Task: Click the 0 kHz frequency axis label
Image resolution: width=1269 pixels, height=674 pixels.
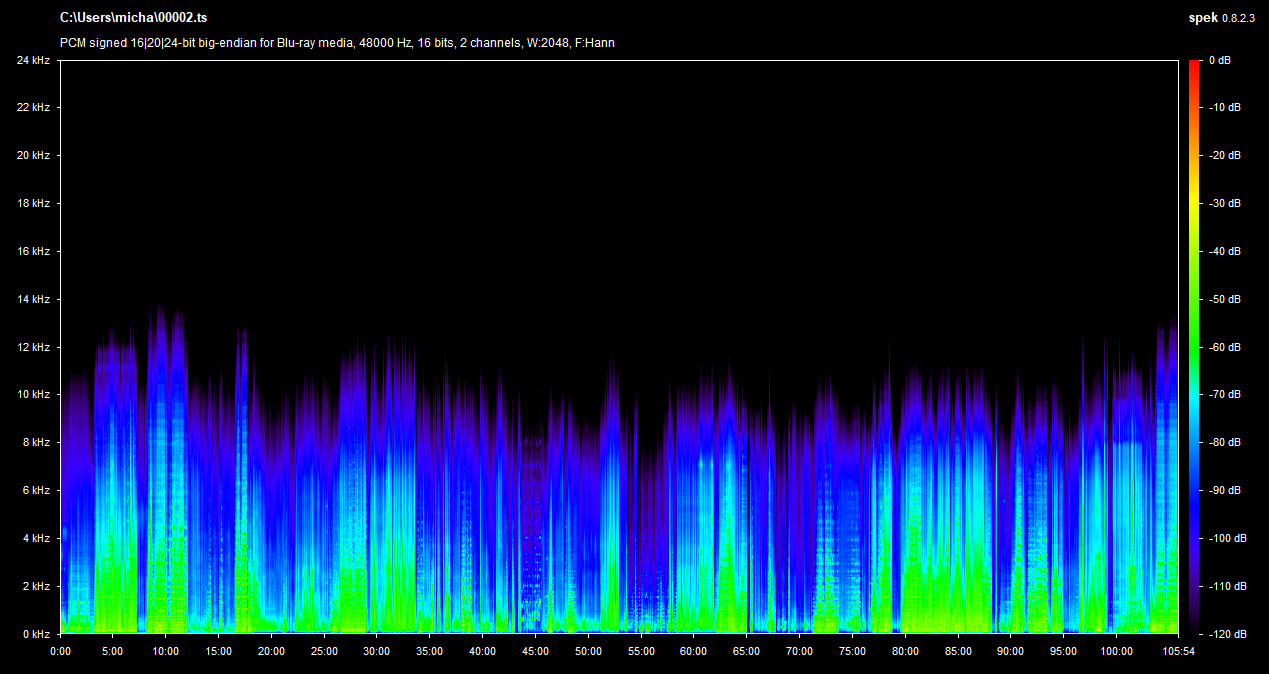Action: click(x=36, y=634)
